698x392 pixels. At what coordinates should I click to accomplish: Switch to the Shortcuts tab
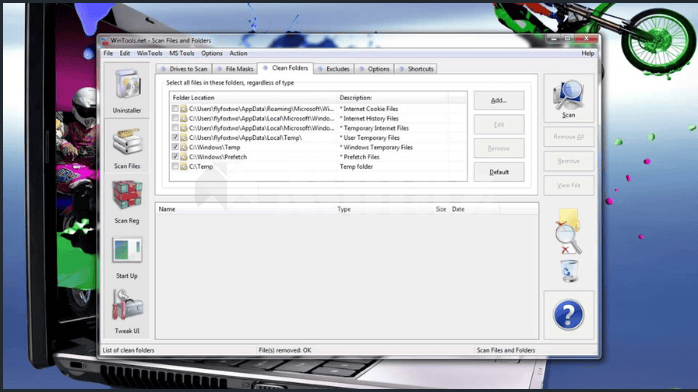[416, 69]
